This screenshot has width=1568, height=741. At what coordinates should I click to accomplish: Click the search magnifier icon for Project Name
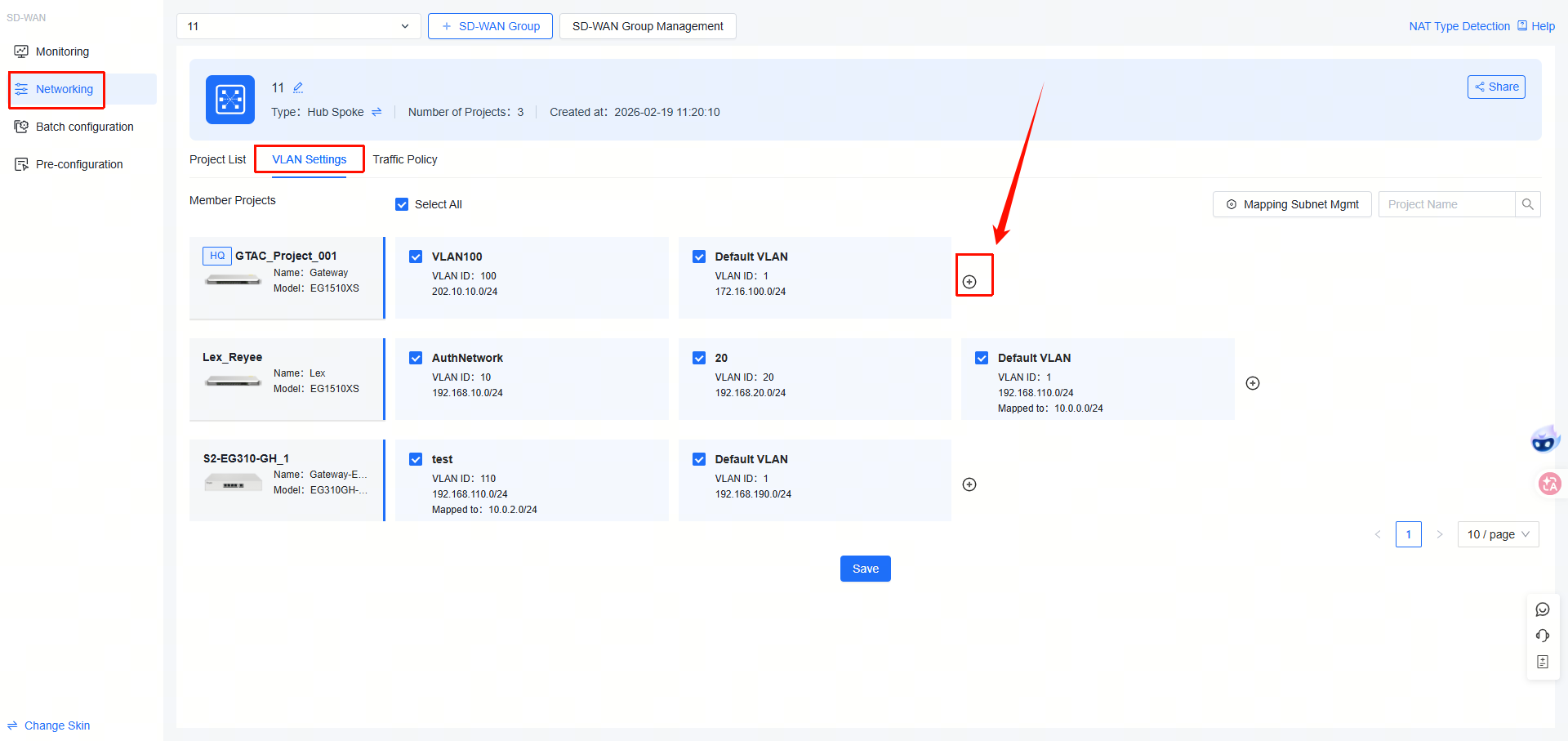pos(1527,204)
